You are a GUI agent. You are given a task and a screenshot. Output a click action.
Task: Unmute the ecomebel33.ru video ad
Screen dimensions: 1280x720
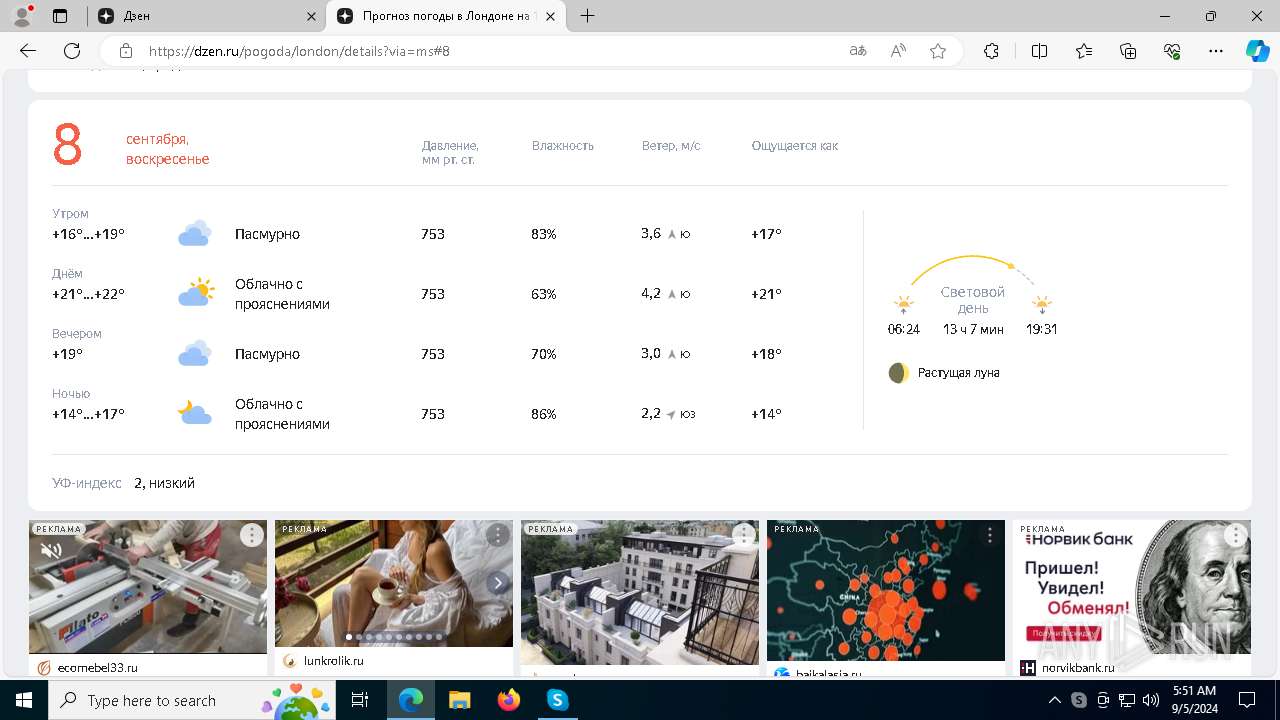[51, 550]
